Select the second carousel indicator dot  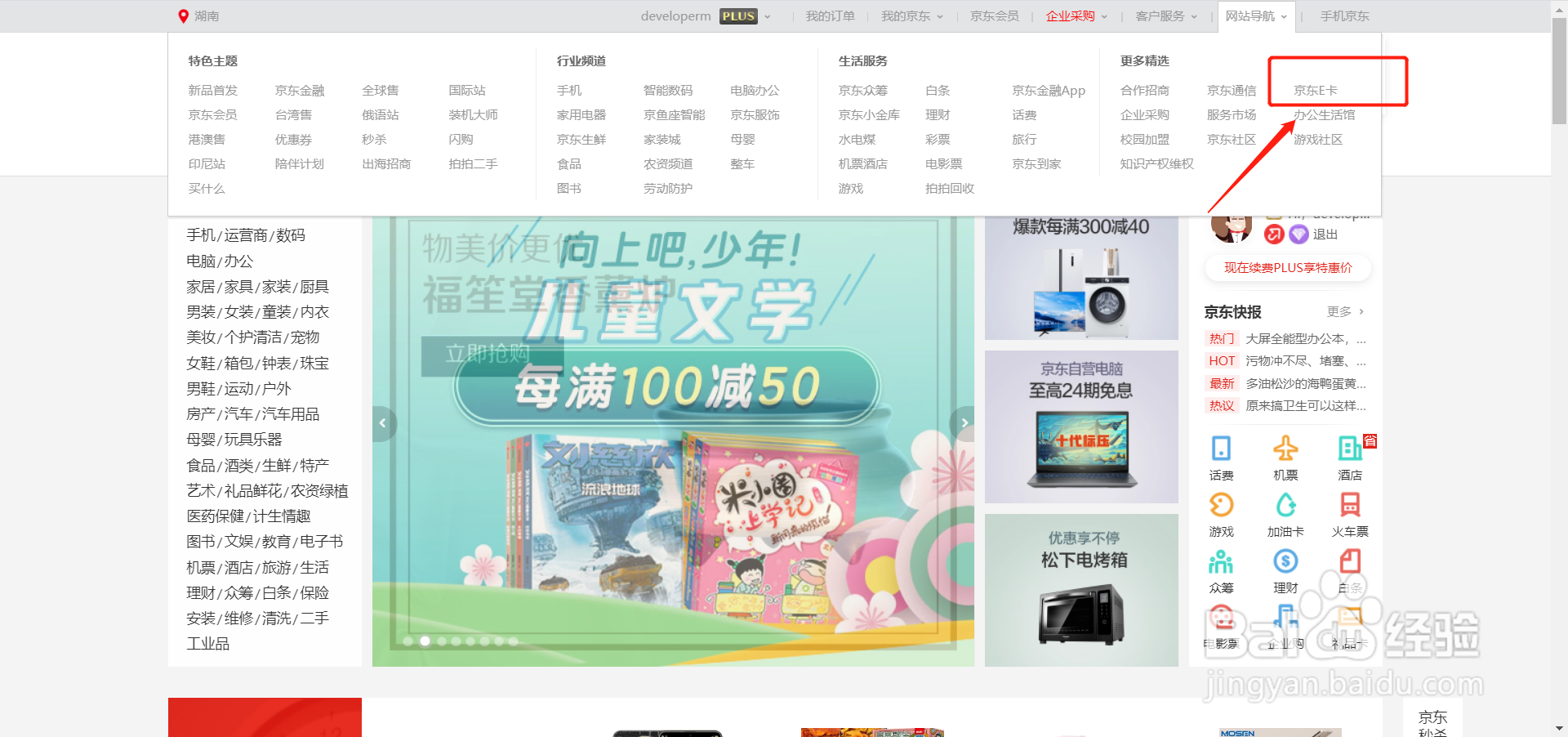tap(425, 641)
